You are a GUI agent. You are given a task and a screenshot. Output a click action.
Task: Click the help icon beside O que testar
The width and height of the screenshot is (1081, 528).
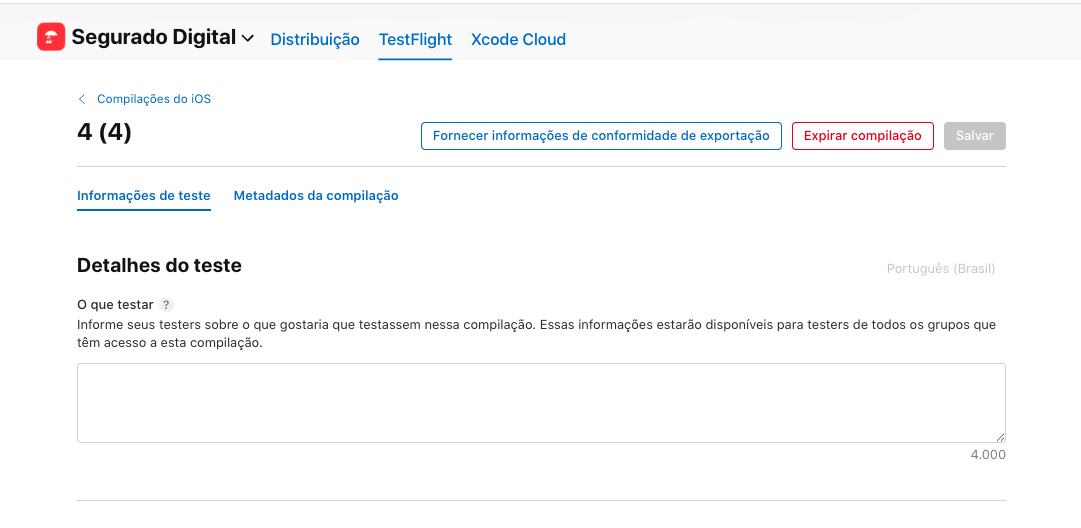[x=167, y=305]
